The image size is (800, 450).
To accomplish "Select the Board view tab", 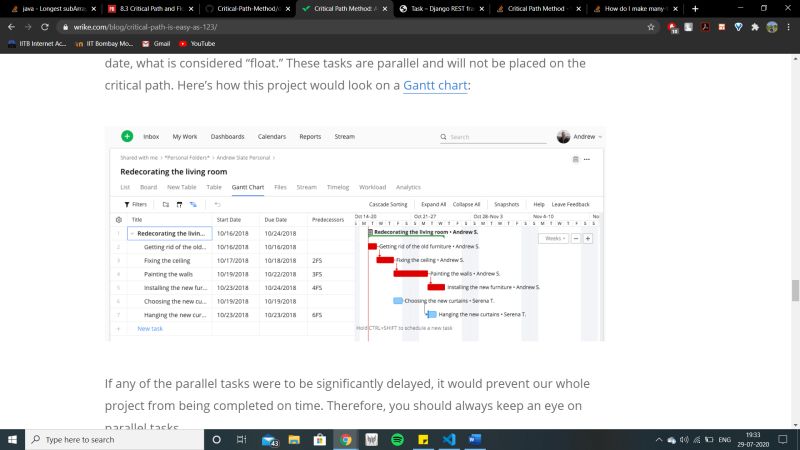I will 148,187.
